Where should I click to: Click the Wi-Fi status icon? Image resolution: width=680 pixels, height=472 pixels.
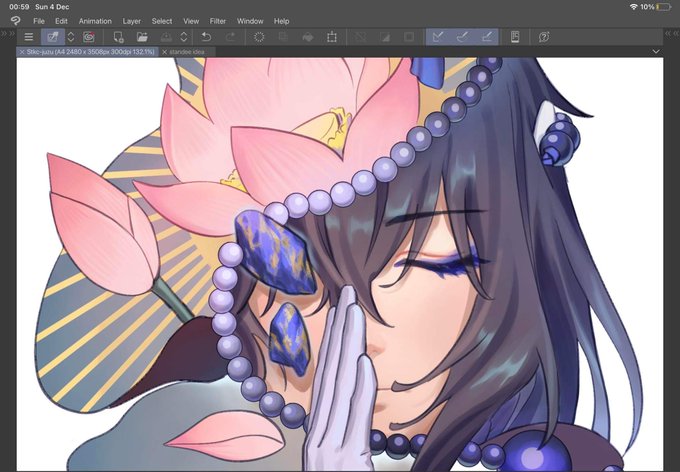click(x=634, y=7)
